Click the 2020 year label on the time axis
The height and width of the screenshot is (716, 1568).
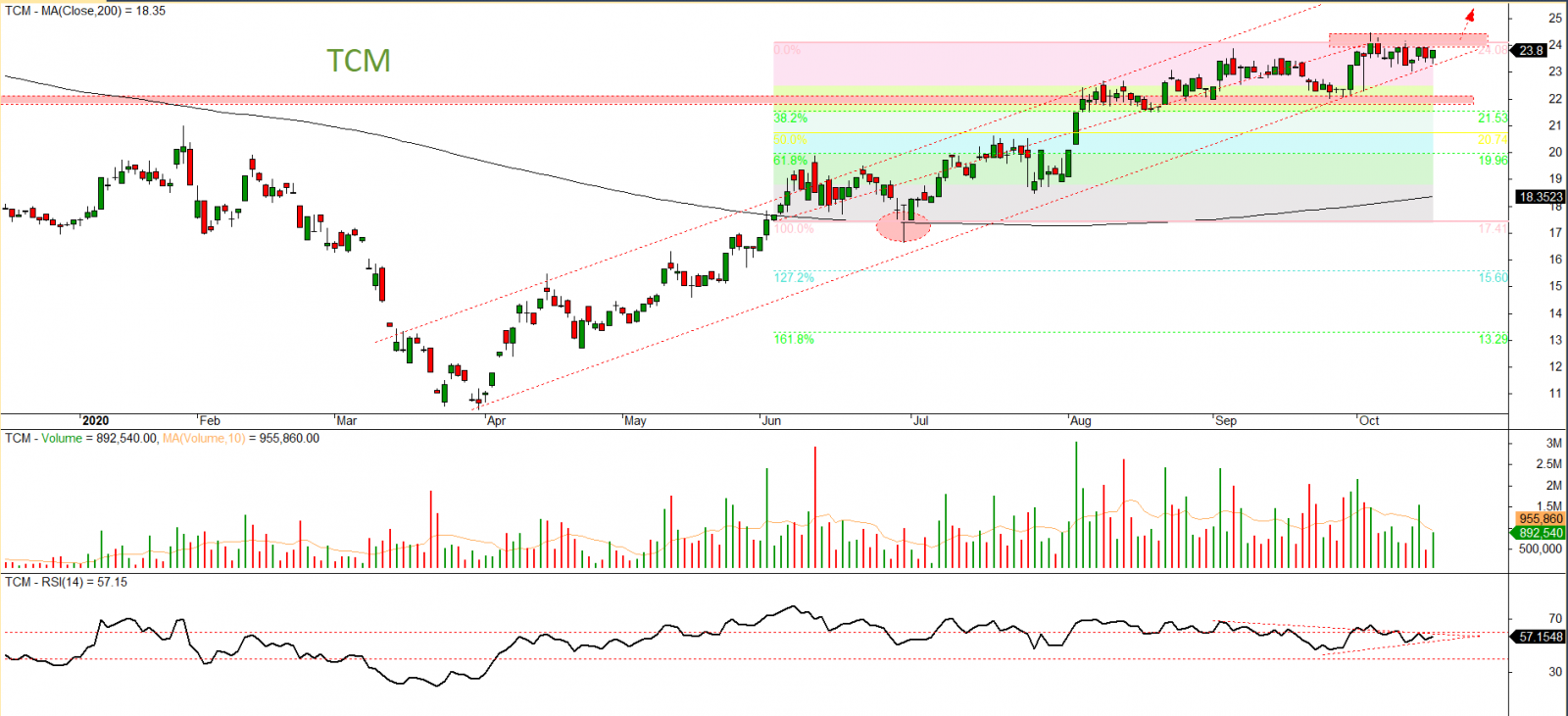[x=95, y=420]
